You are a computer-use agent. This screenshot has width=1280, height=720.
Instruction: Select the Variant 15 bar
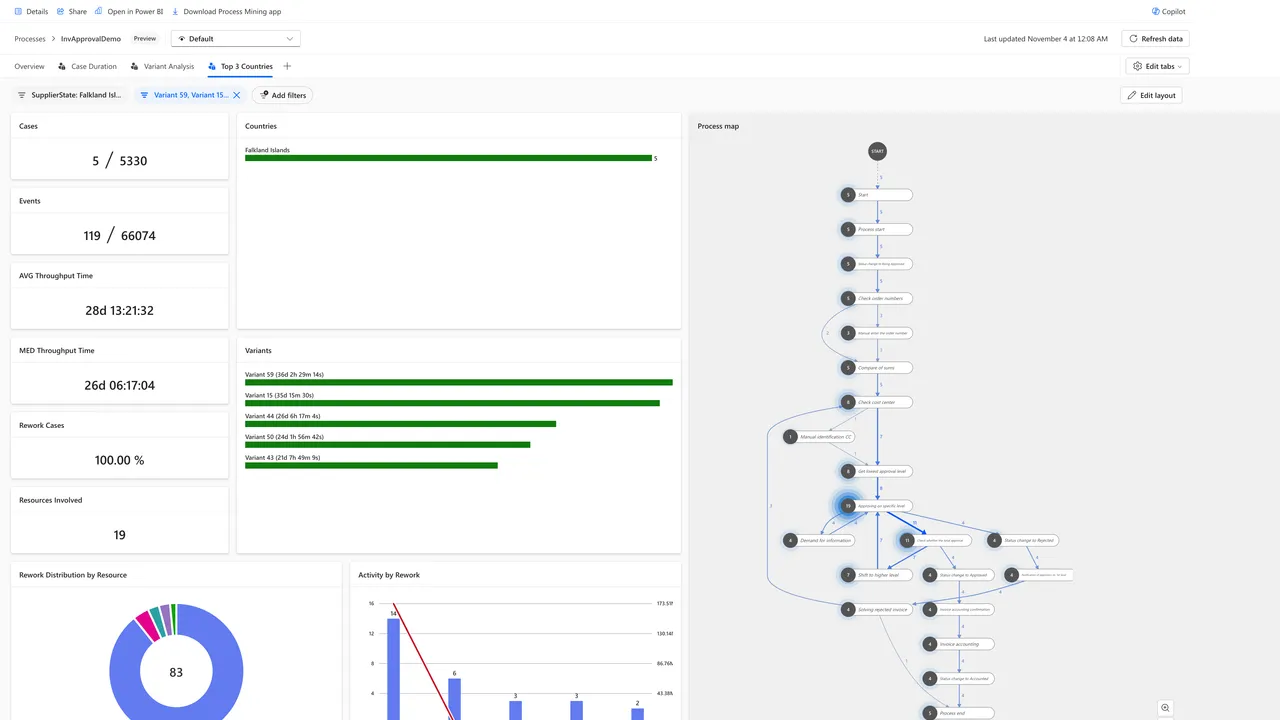point(452,403)
